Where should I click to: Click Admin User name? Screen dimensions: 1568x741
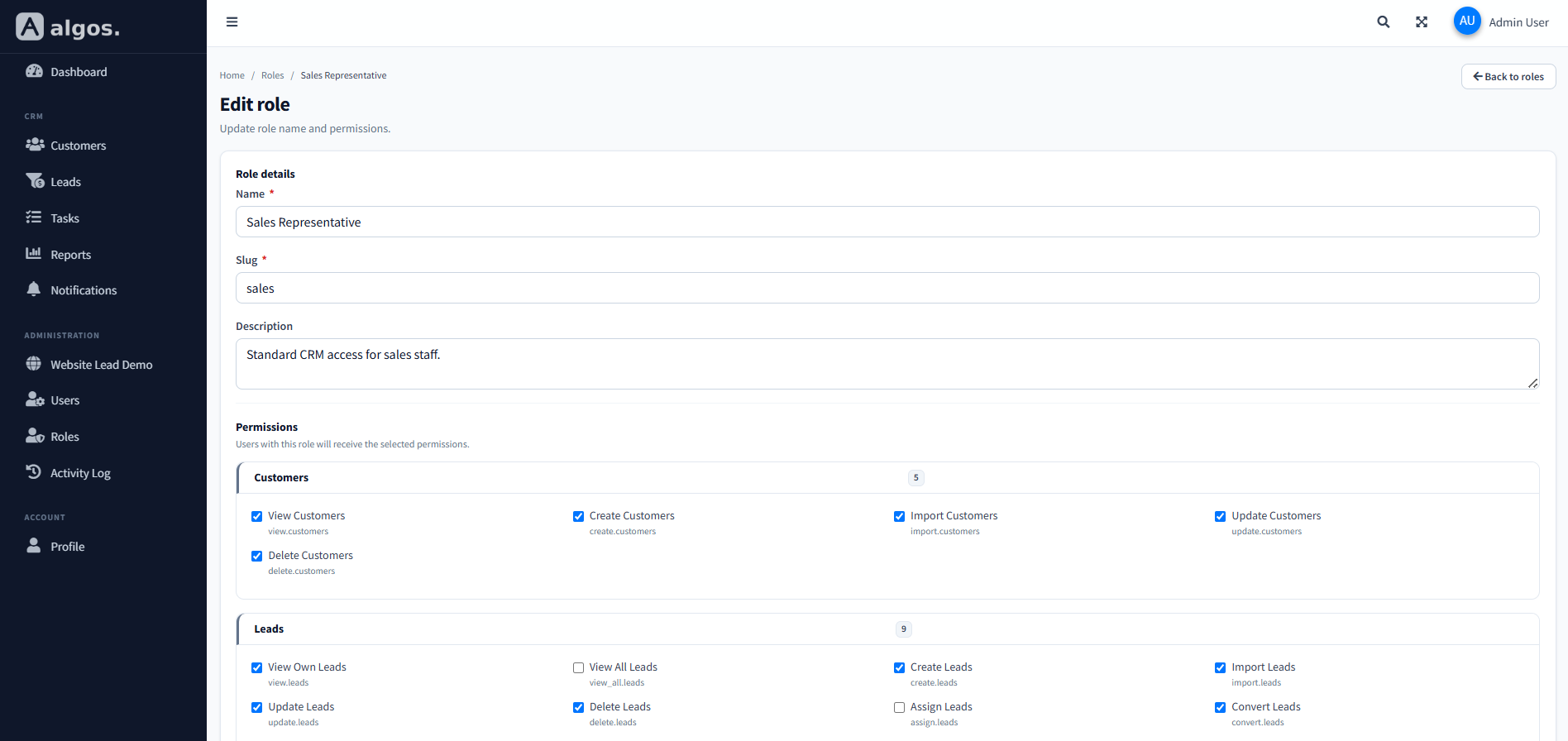pos(1518,22)
